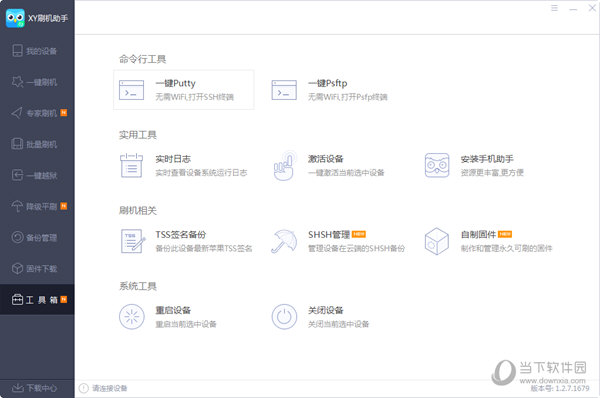Open 我的设备 in sidebar

click(37, 51)
